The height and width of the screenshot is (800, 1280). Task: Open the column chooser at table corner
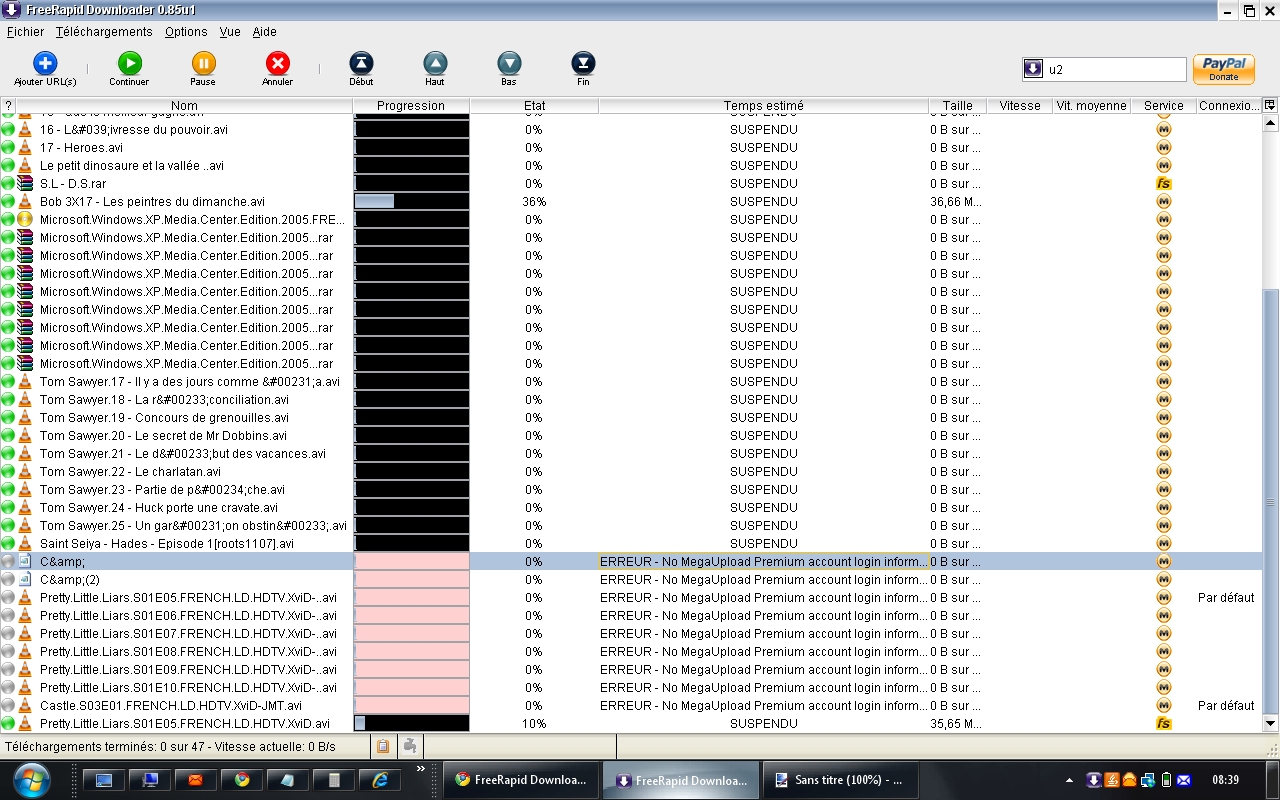coord(1270,105)
